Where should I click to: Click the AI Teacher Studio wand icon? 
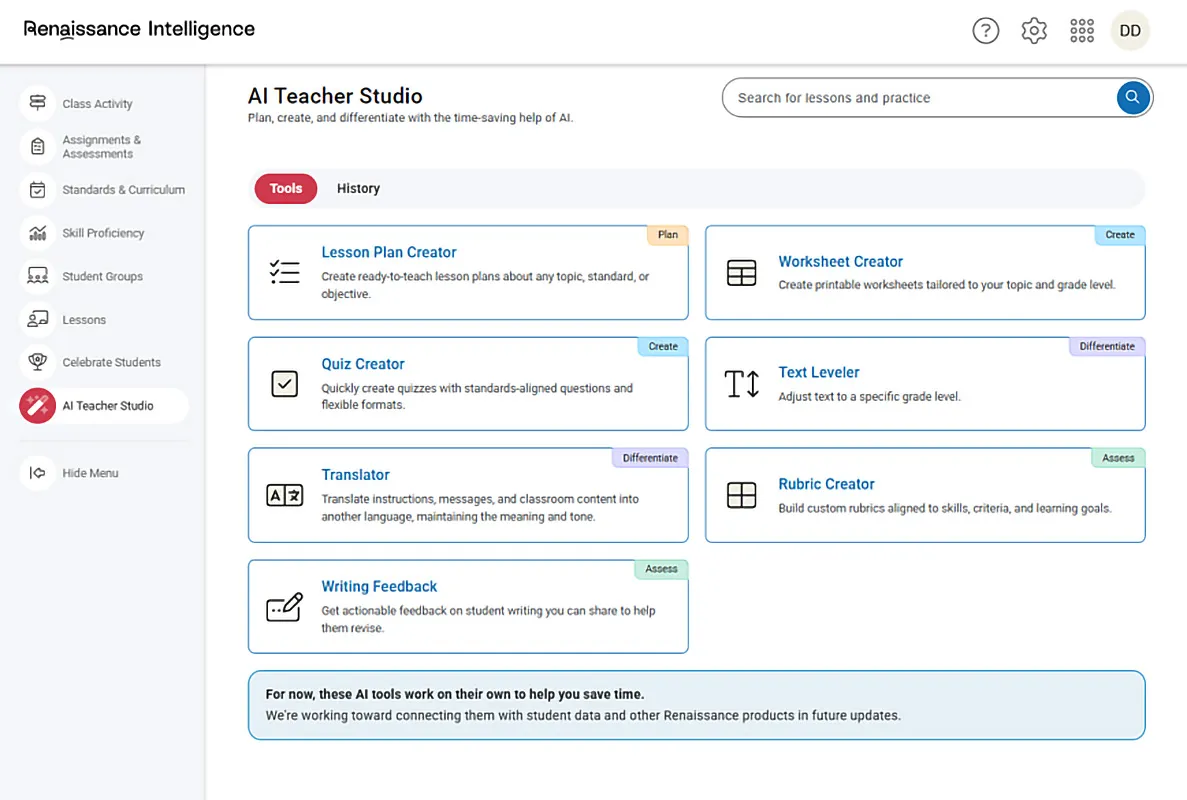(37, 406)
